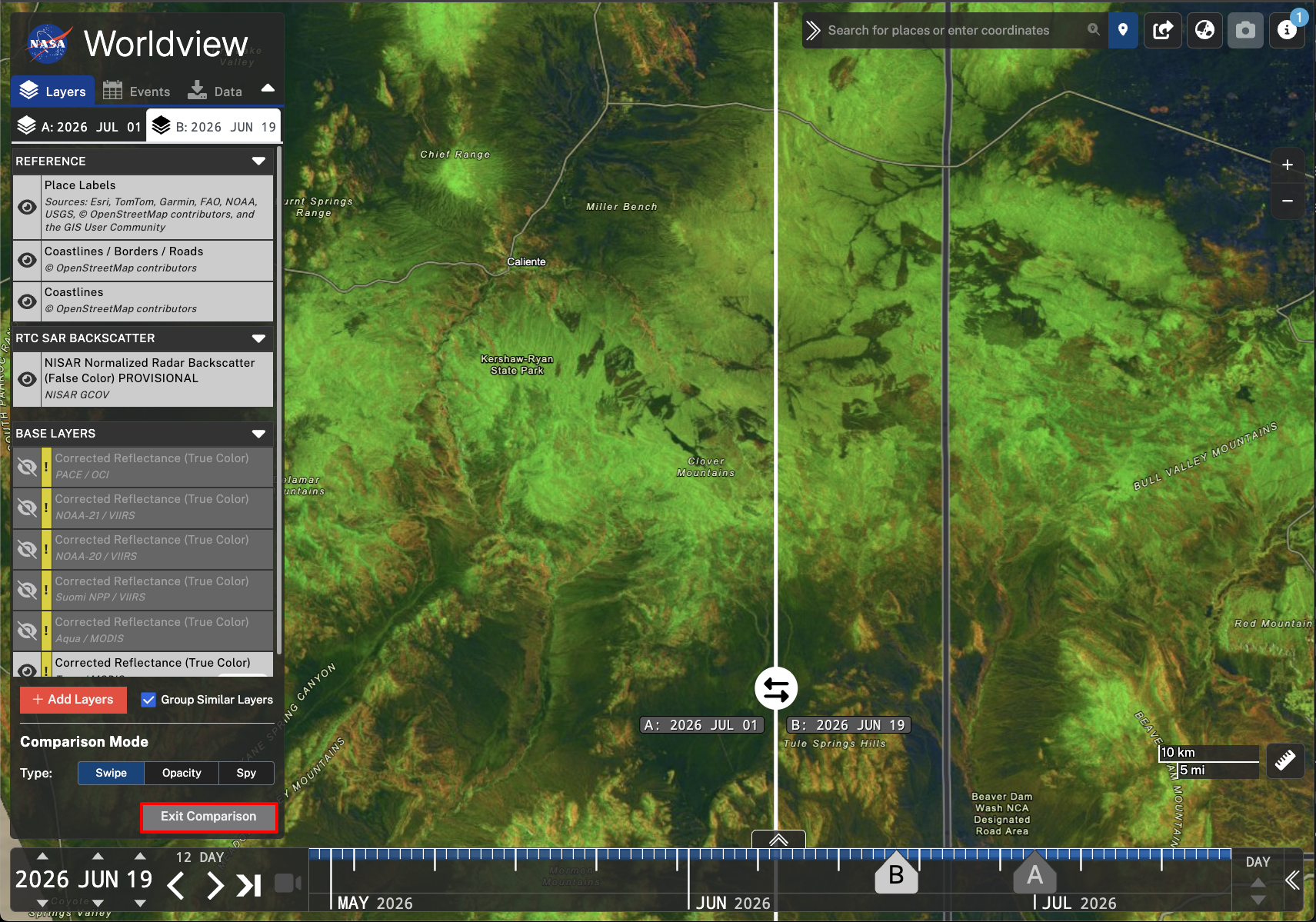
Task: Decrease the day value
Action: point(139,903)
